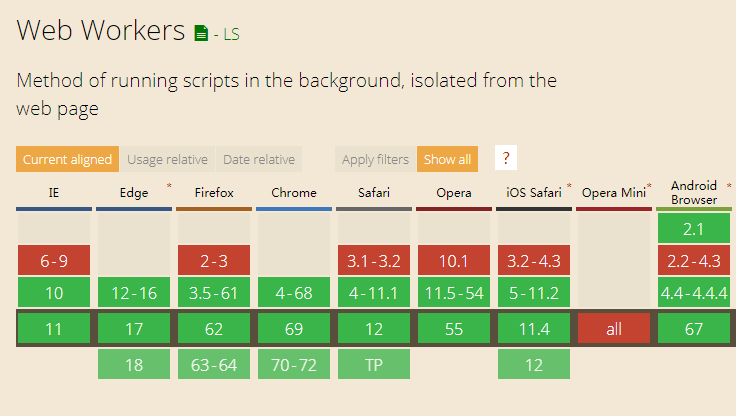Select the Android Browser 67 cell
The width and height of the screenshot is (736, 416).
[694, 328]
